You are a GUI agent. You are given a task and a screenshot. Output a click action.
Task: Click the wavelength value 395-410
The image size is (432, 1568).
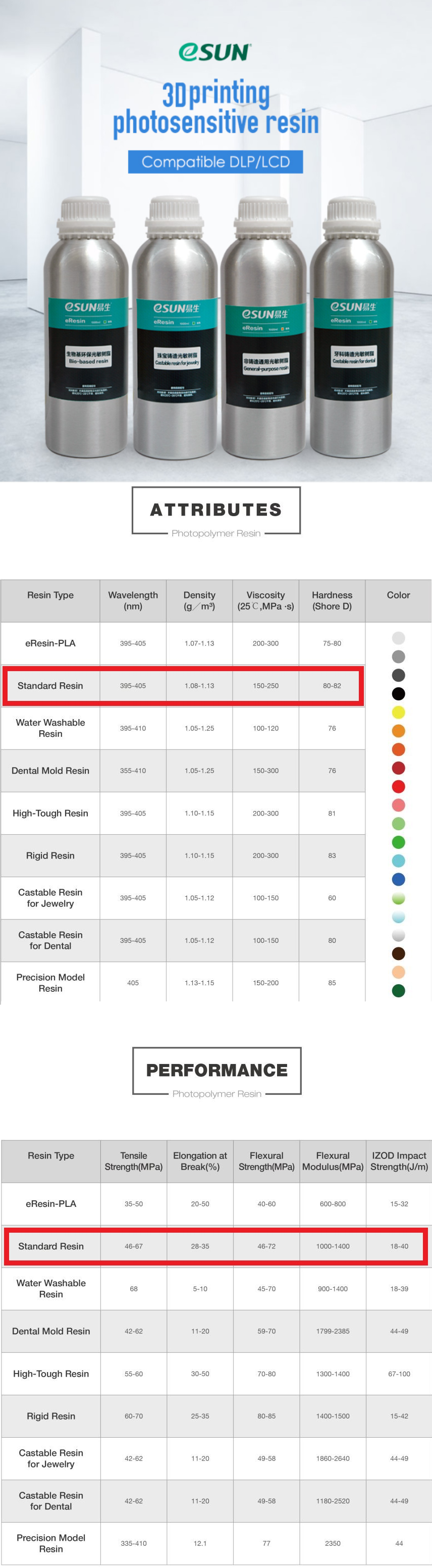(x=133, y=728)
